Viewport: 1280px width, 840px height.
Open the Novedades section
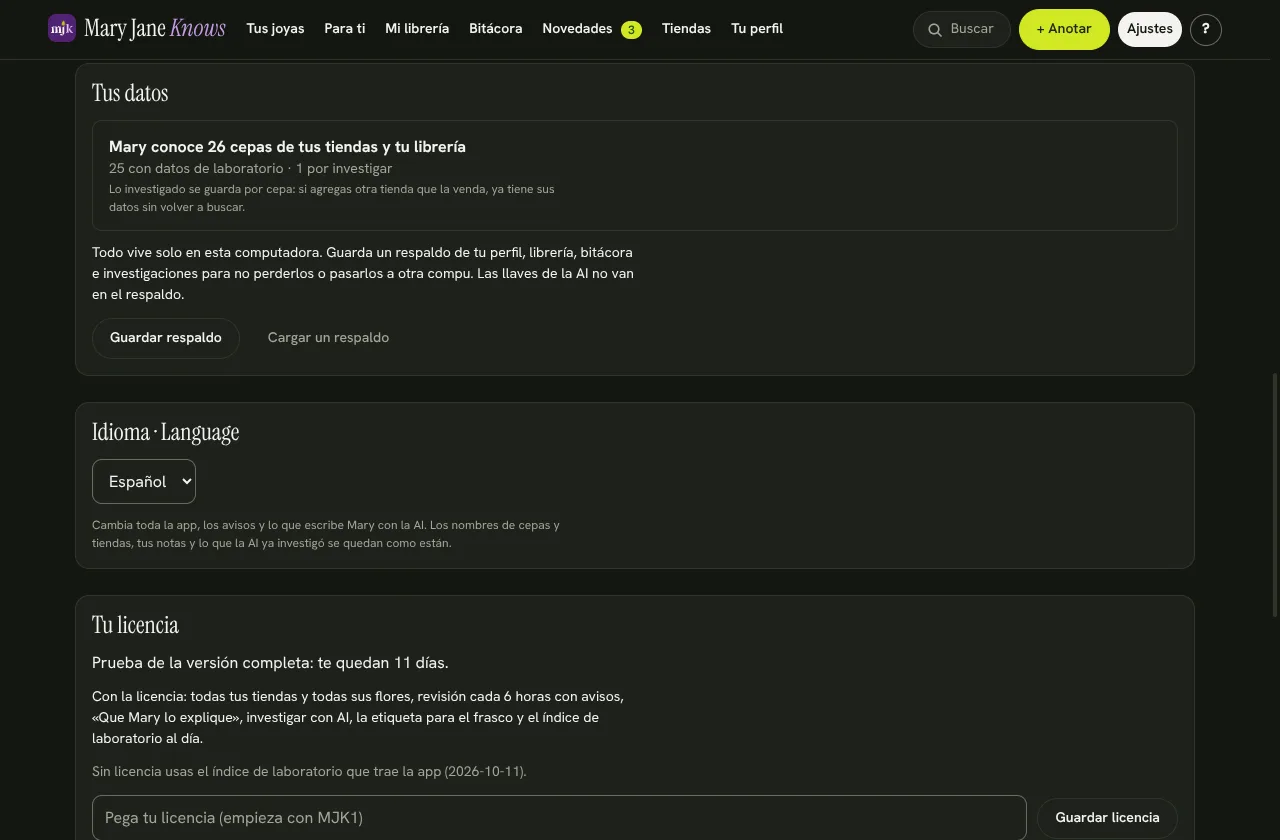pyautogui.click(x=577, y=29)
